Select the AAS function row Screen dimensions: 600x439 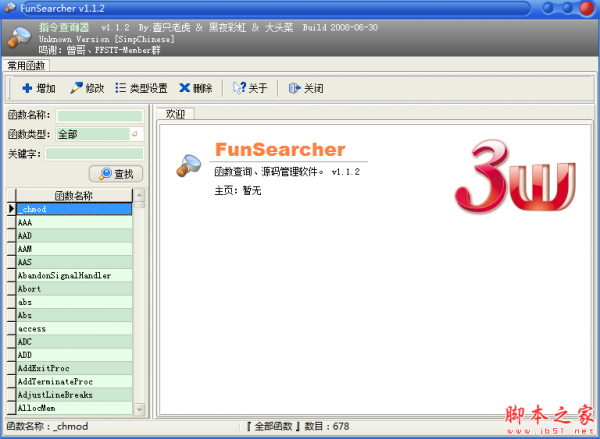tap(74, 262)
